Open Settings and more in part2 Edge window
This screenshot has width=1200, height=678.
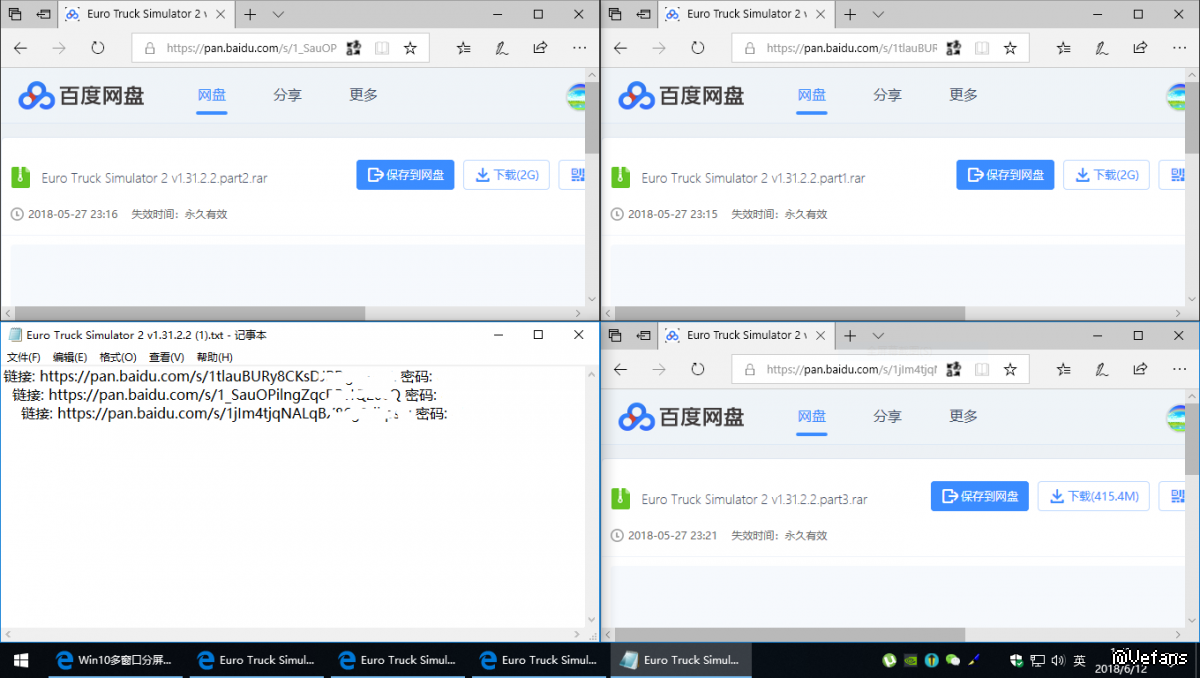[580, 48]
